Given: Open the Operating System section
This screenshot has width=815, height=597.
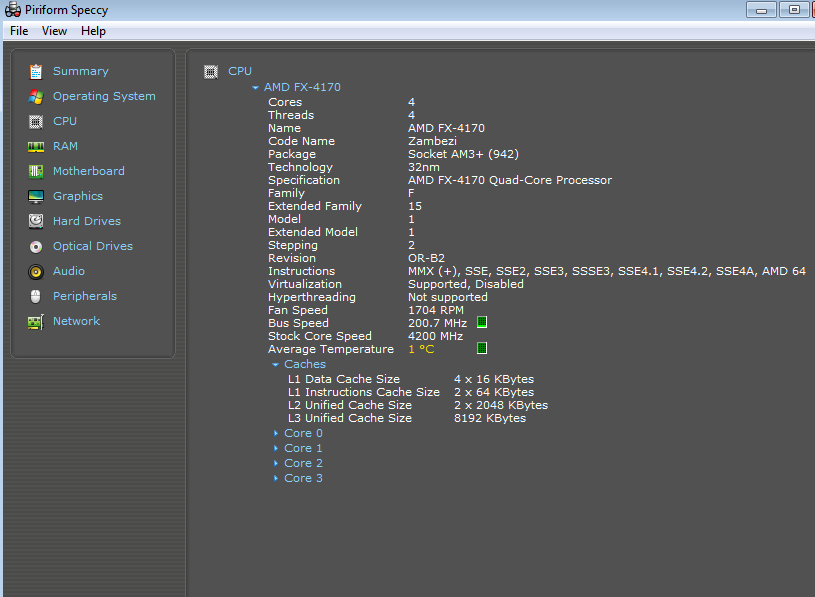Looking at the screenshot, I should [x=104, y=96].
